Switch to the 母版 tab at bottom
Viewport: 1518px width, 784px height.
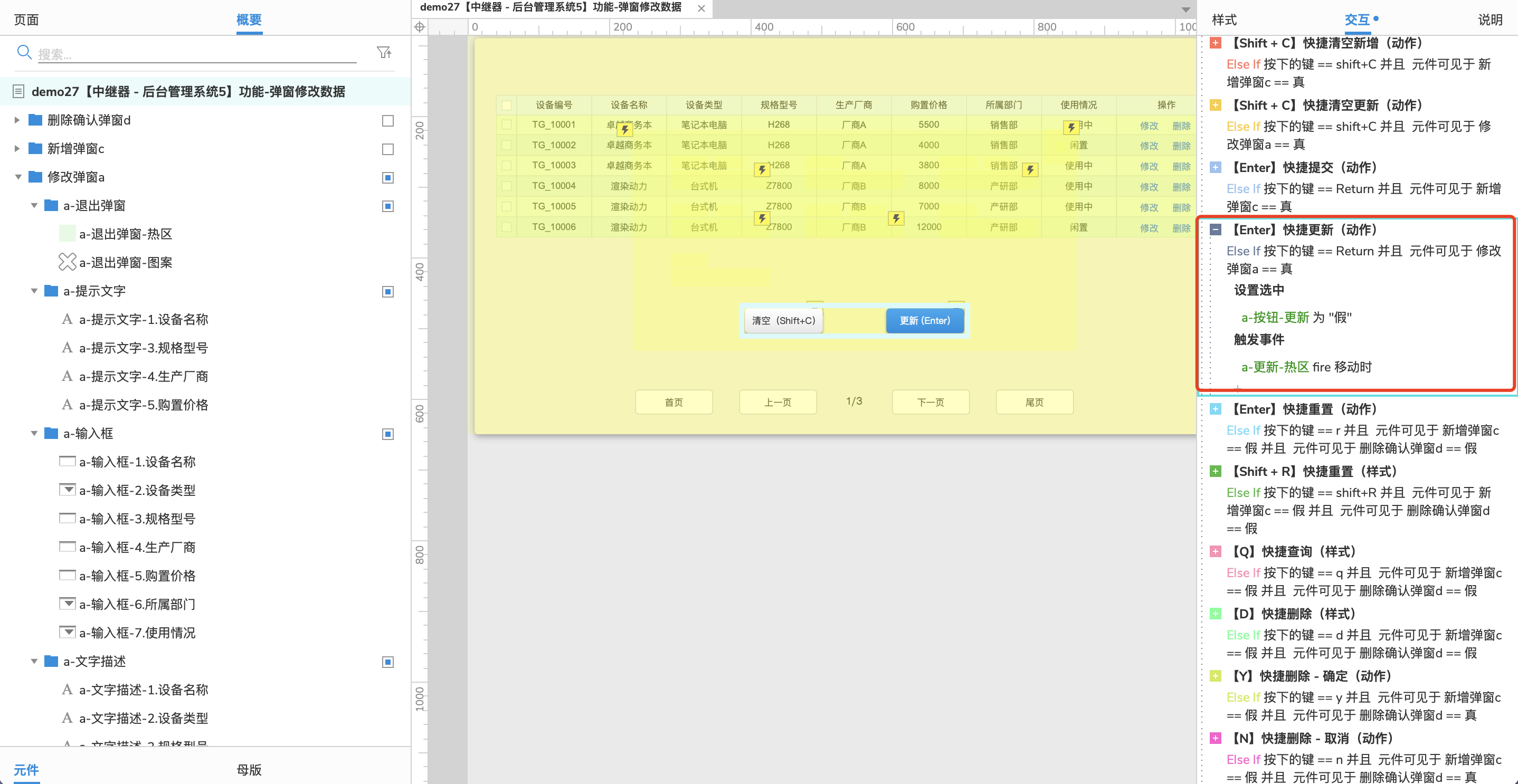pyautogui.click(x=249, y=769)
